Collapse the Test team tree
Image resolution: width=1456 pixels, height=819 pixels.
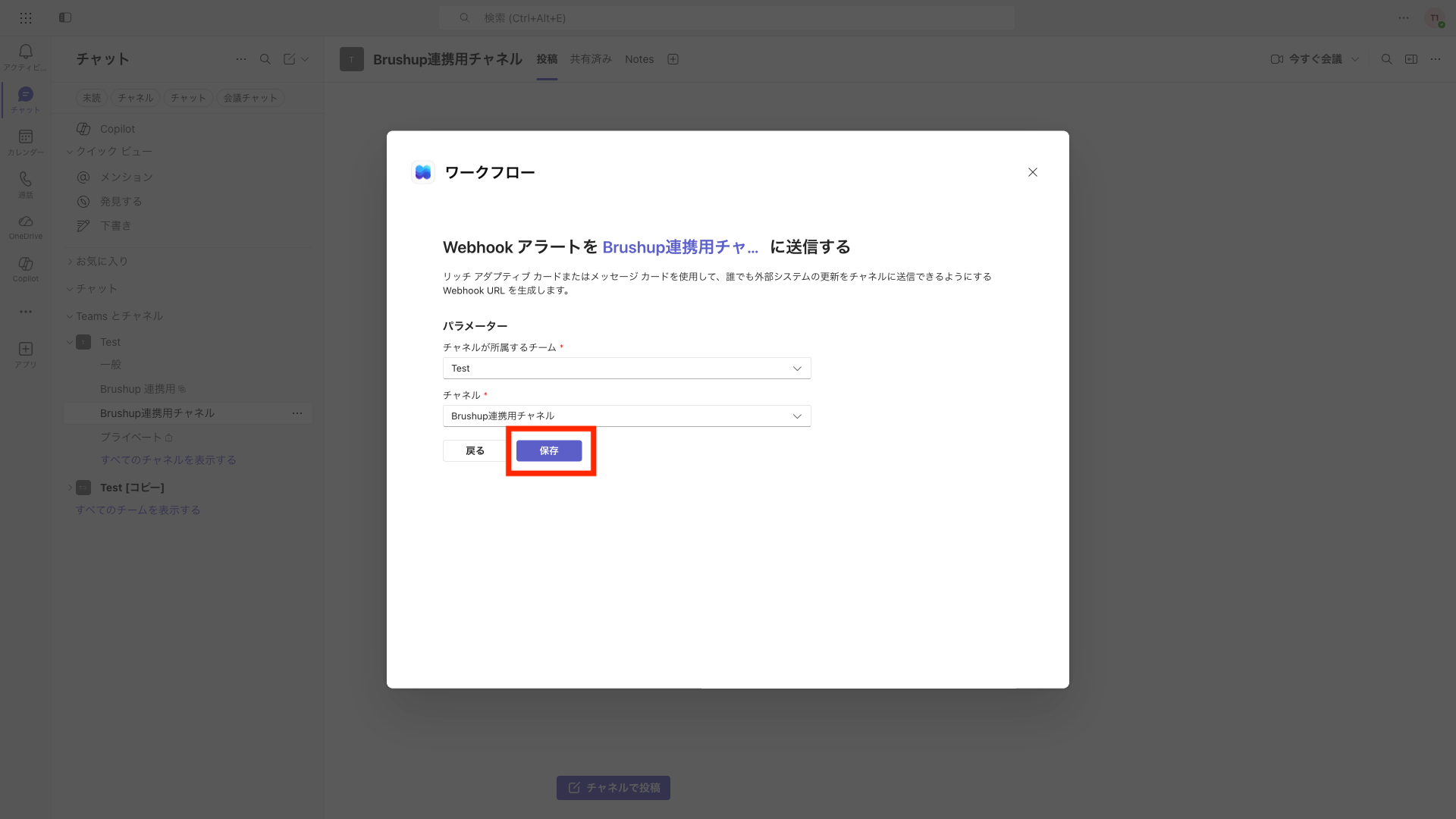[x=70, y=342]
